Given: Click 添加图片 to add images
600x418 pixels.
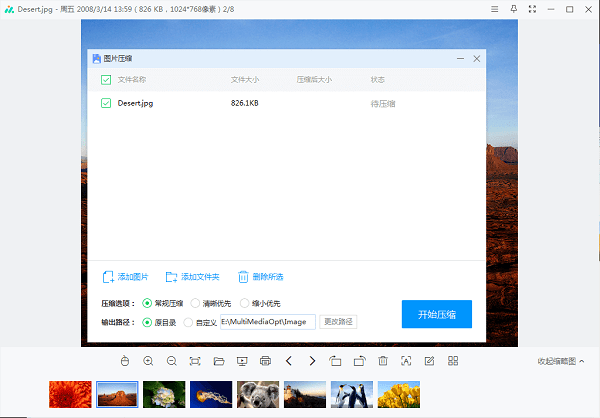Looking at the screenshot, I should [x=126, y=277].
